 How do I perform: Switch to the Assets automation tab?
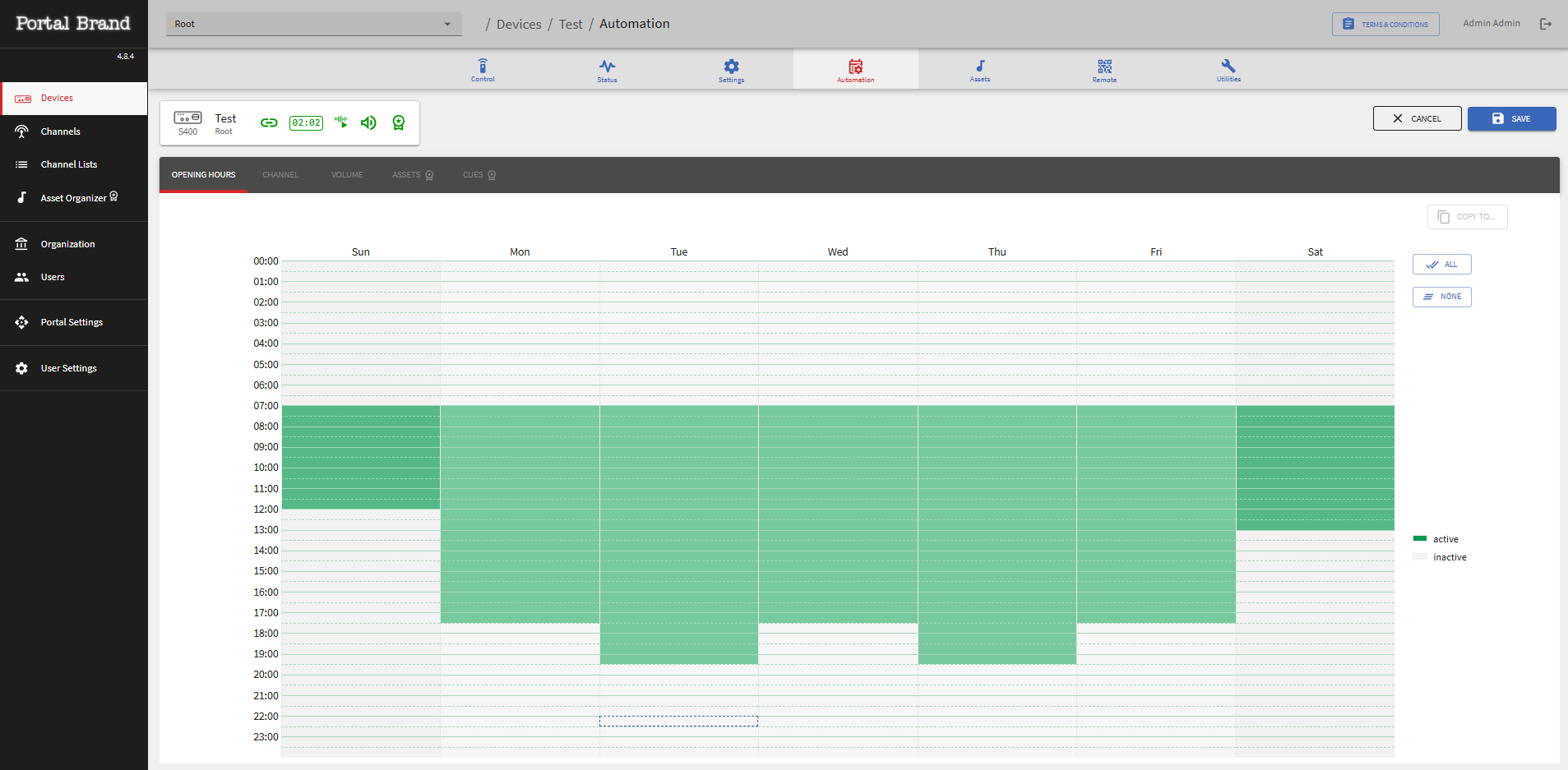coord(413,175)
